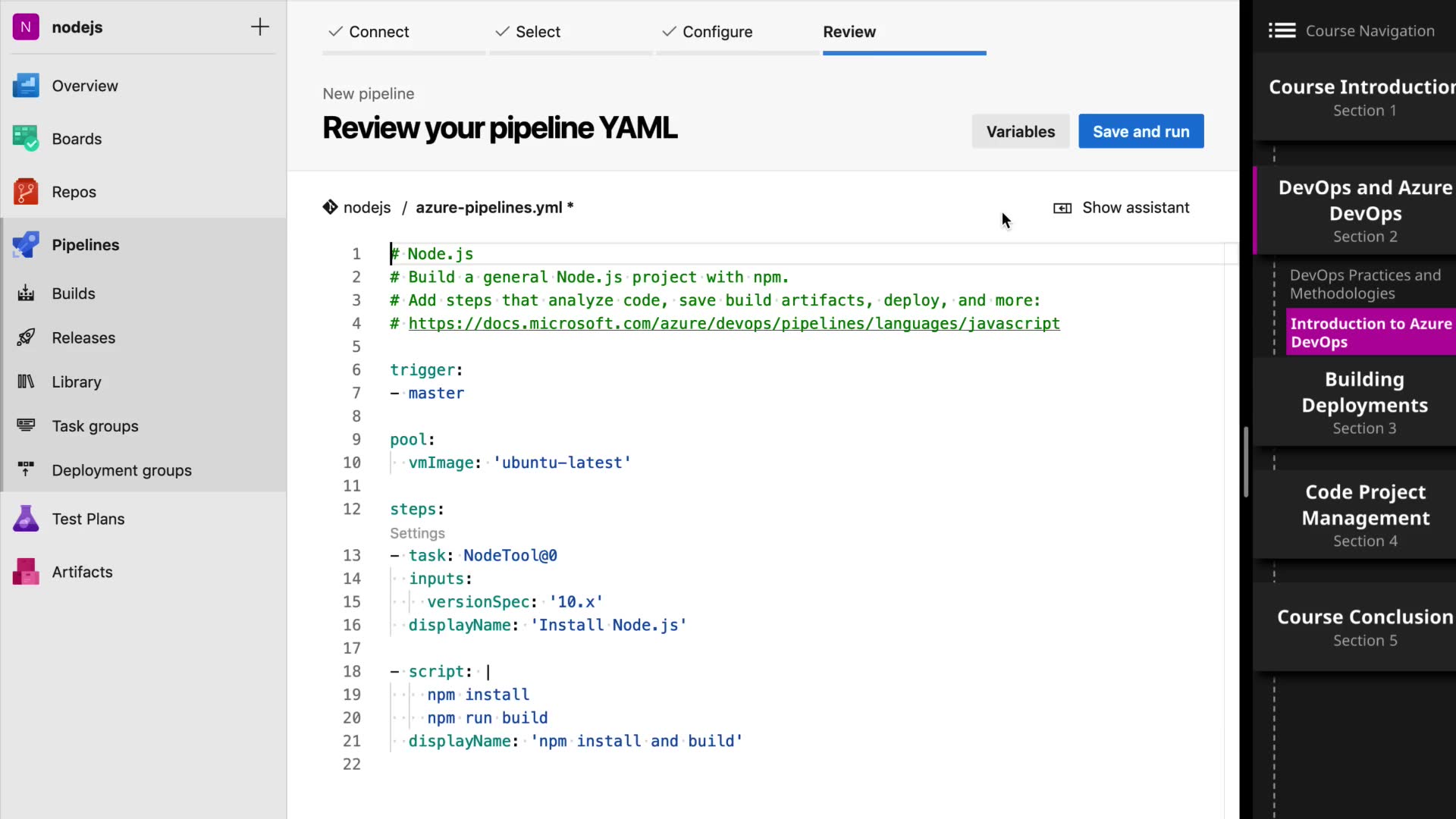The height and width of the screenshot is (819, 1456).
Task: Click Settings above the NodeTool task
Action: pos(417,533)
